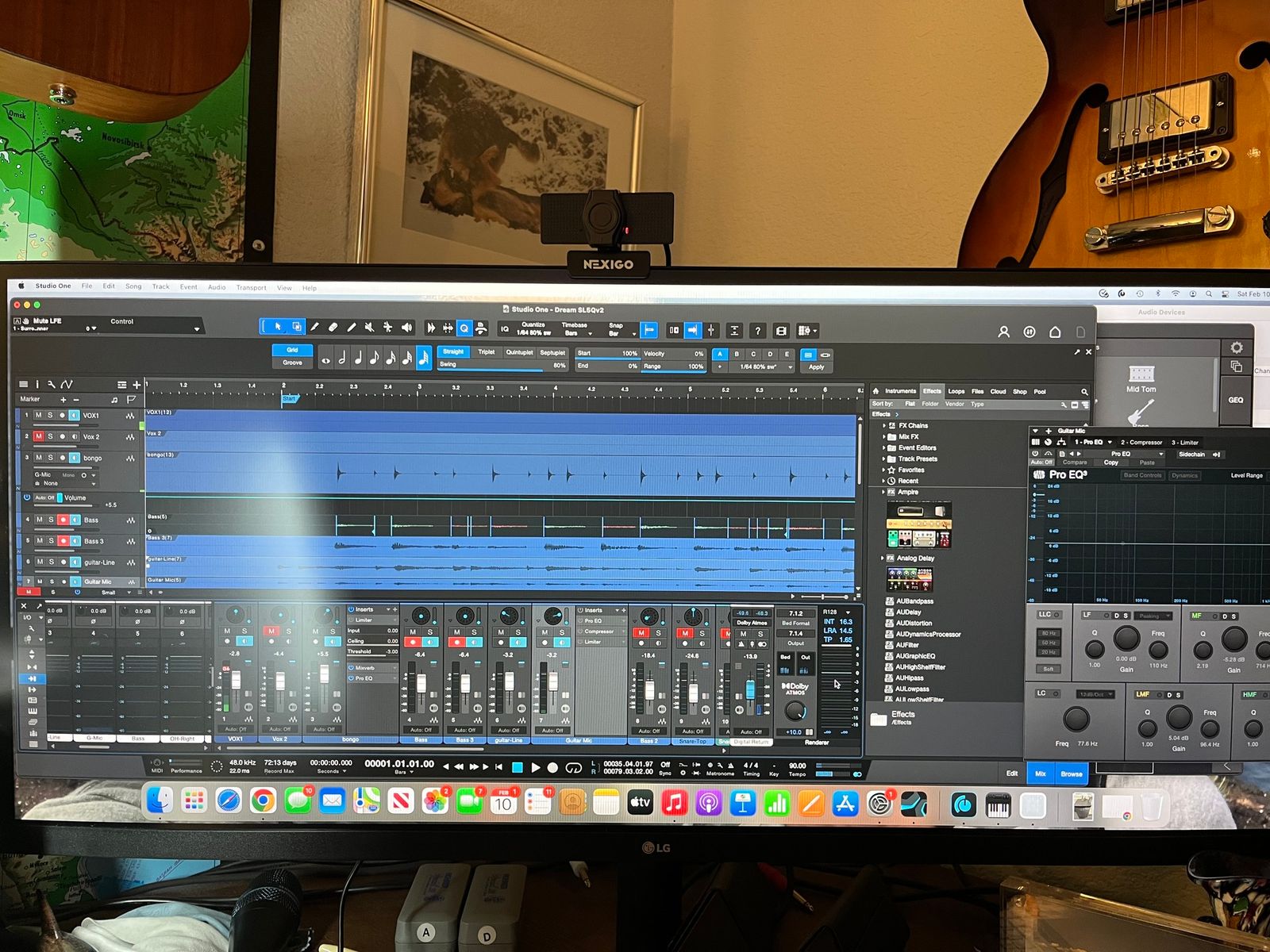Click the Record button in transport
The image size is (1270, 952).
tap(552, 768)
